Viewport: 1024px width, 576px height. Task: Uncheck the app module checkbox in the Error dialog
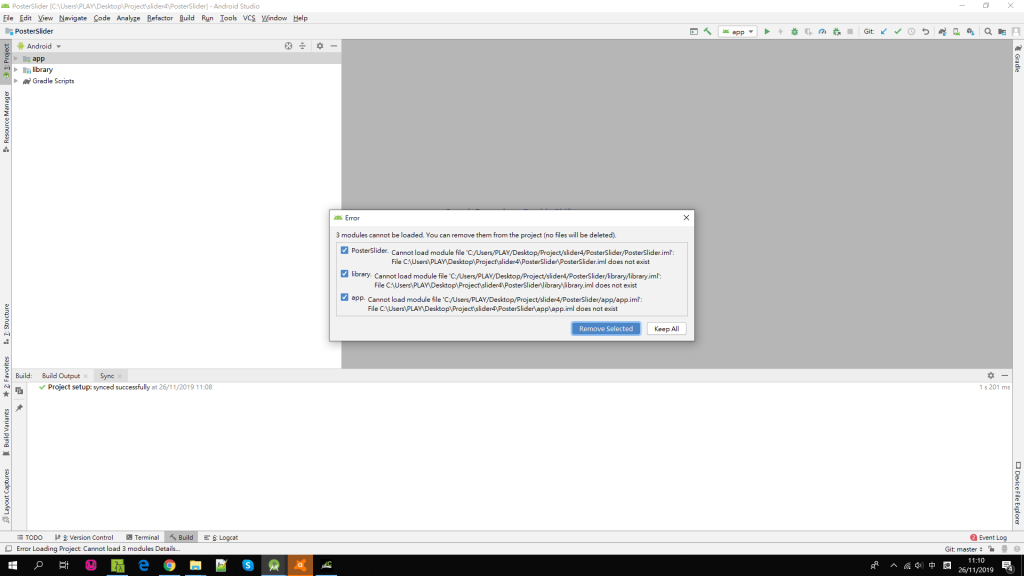[x=344, y=297]
